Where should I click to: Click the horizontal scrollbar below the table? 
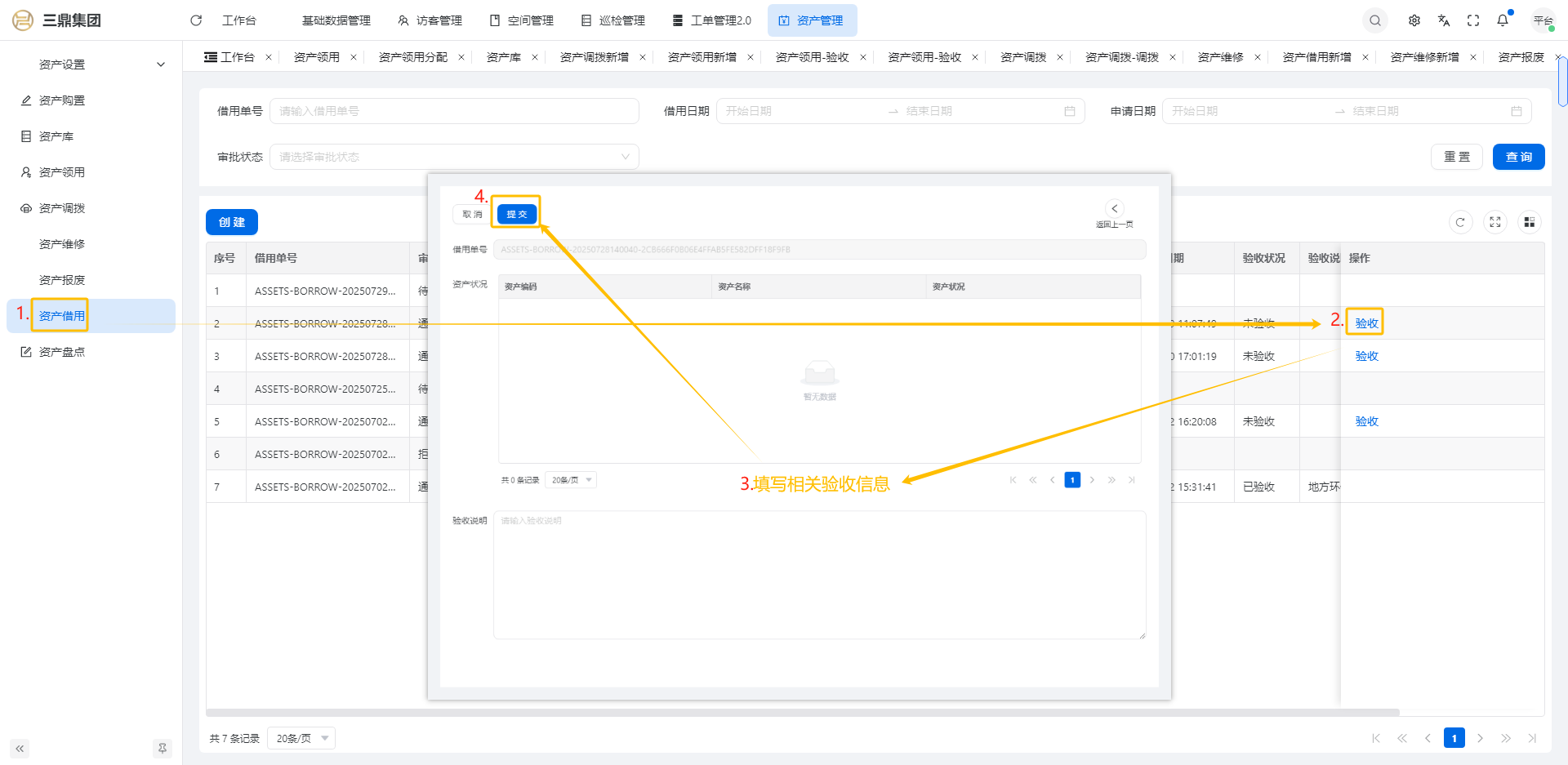tap(802, 713)
